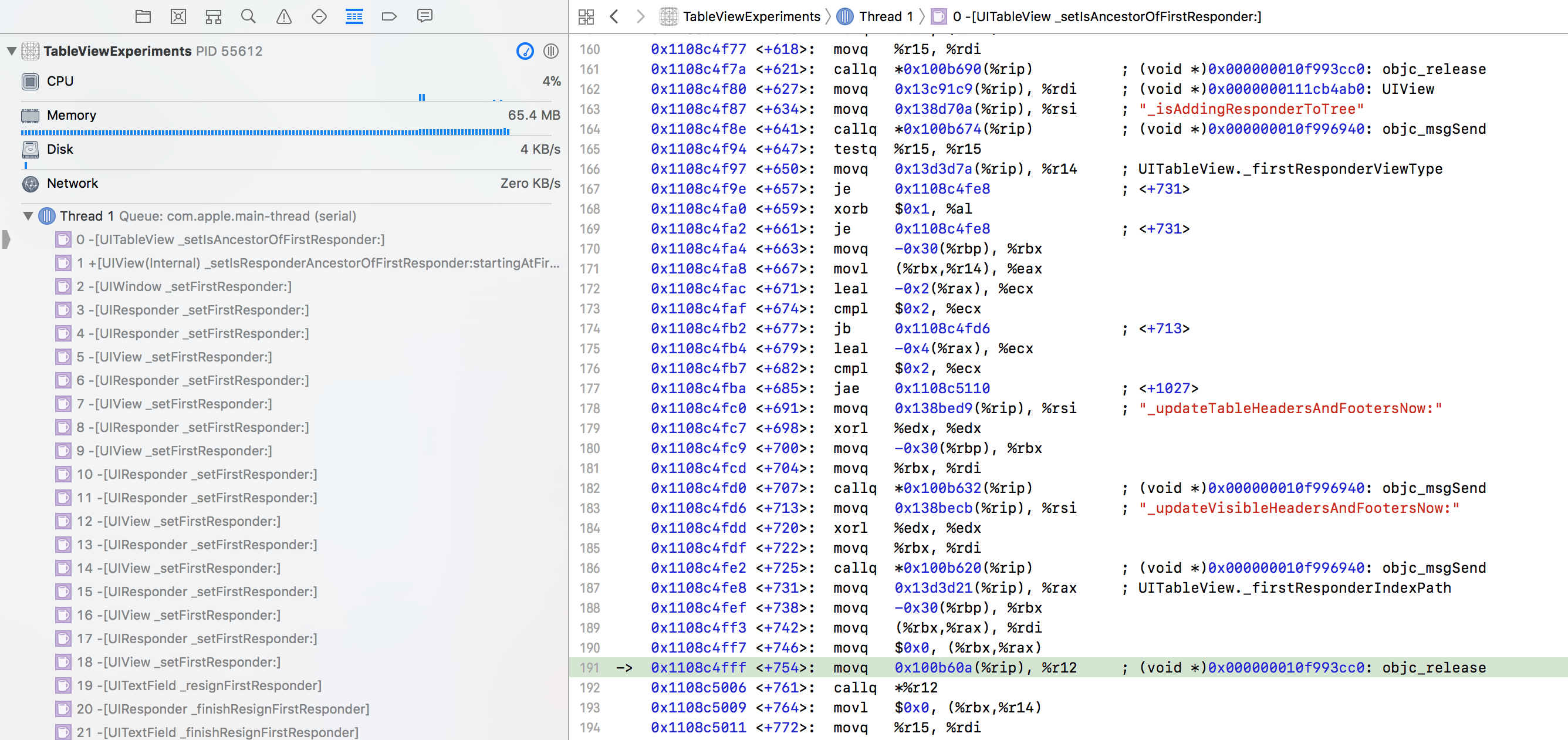Open the Project navigator folder icon
Viewport: 1568px width, 740px height.
click(143, 16)
